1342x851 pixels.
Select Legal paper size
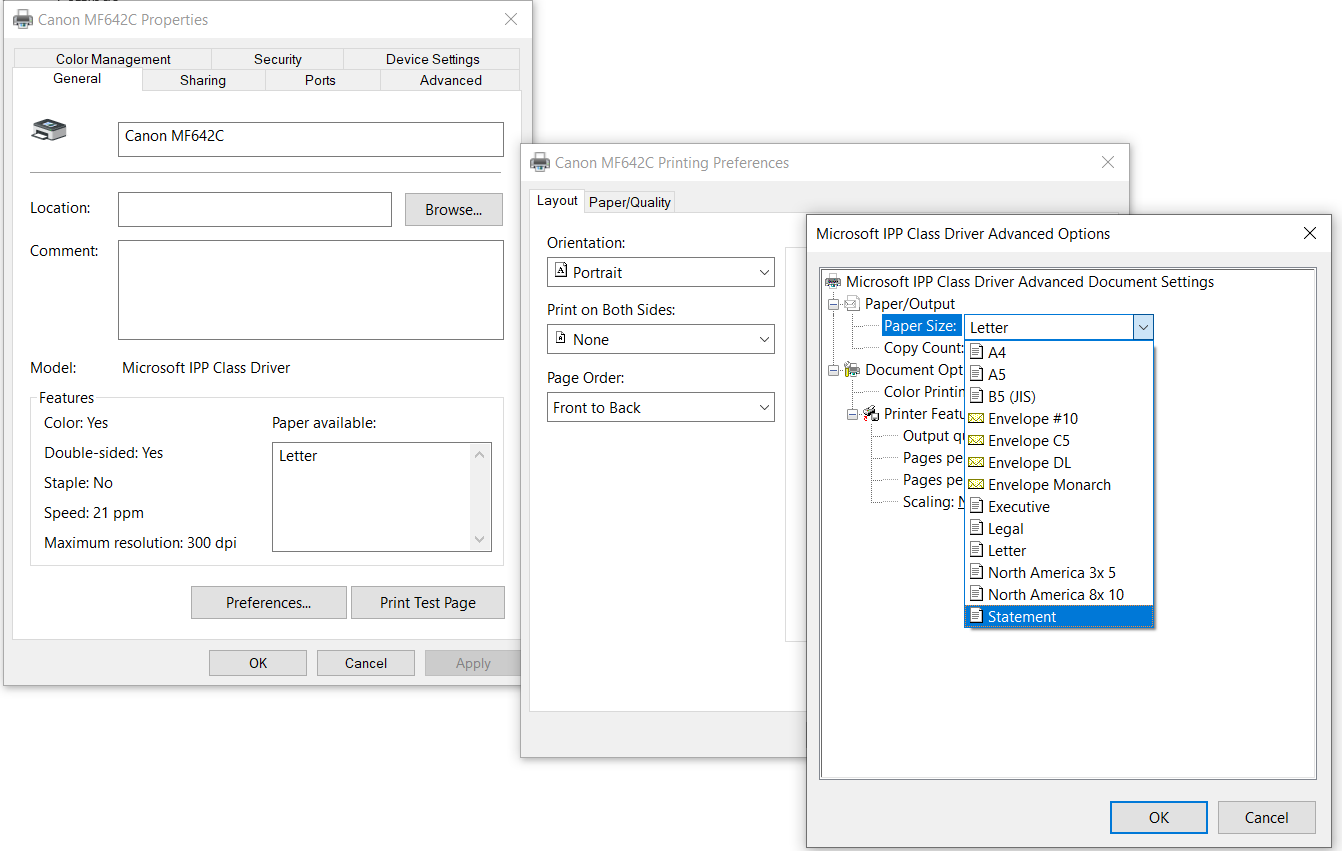[x=1005, y=528]
